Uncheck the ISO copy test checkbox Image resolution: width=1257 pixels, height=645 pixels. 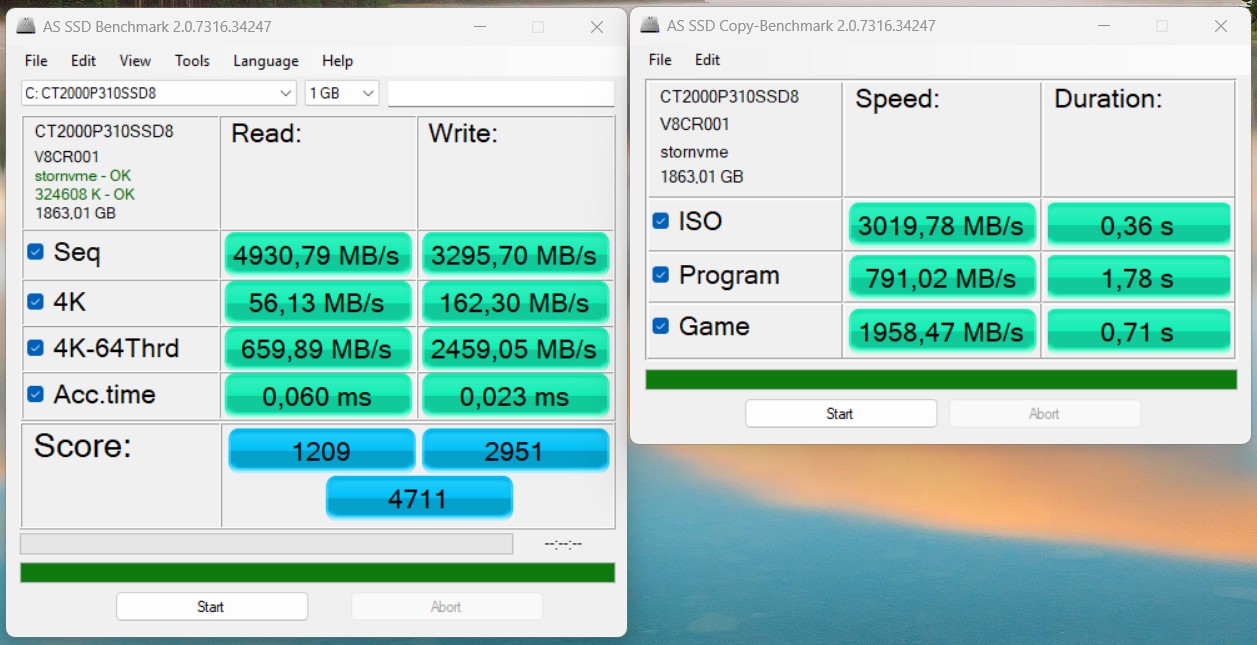click(660, 220)
